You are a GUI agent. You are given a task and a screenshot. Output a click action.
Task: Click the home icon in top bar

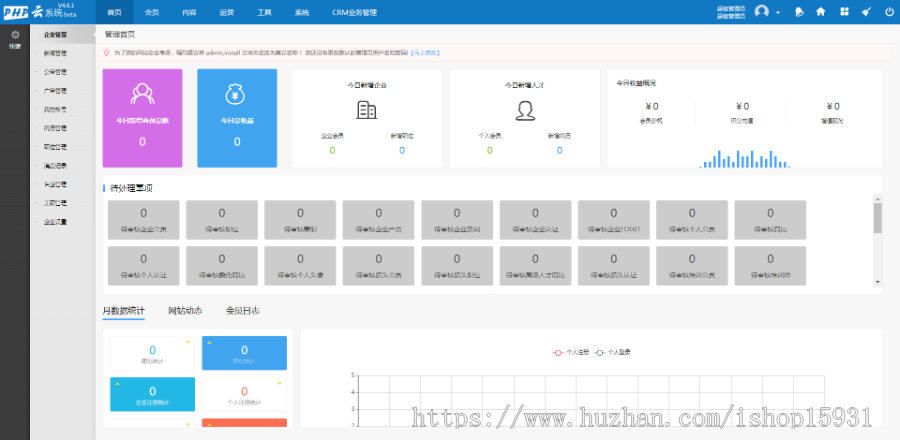coord(821,12)
